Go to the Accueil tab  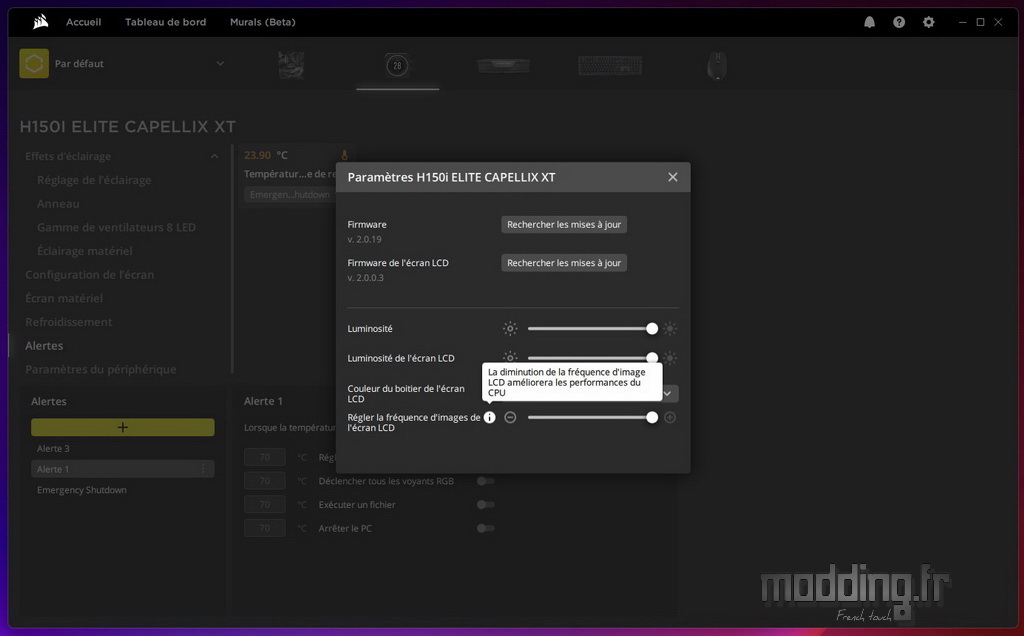84,22
